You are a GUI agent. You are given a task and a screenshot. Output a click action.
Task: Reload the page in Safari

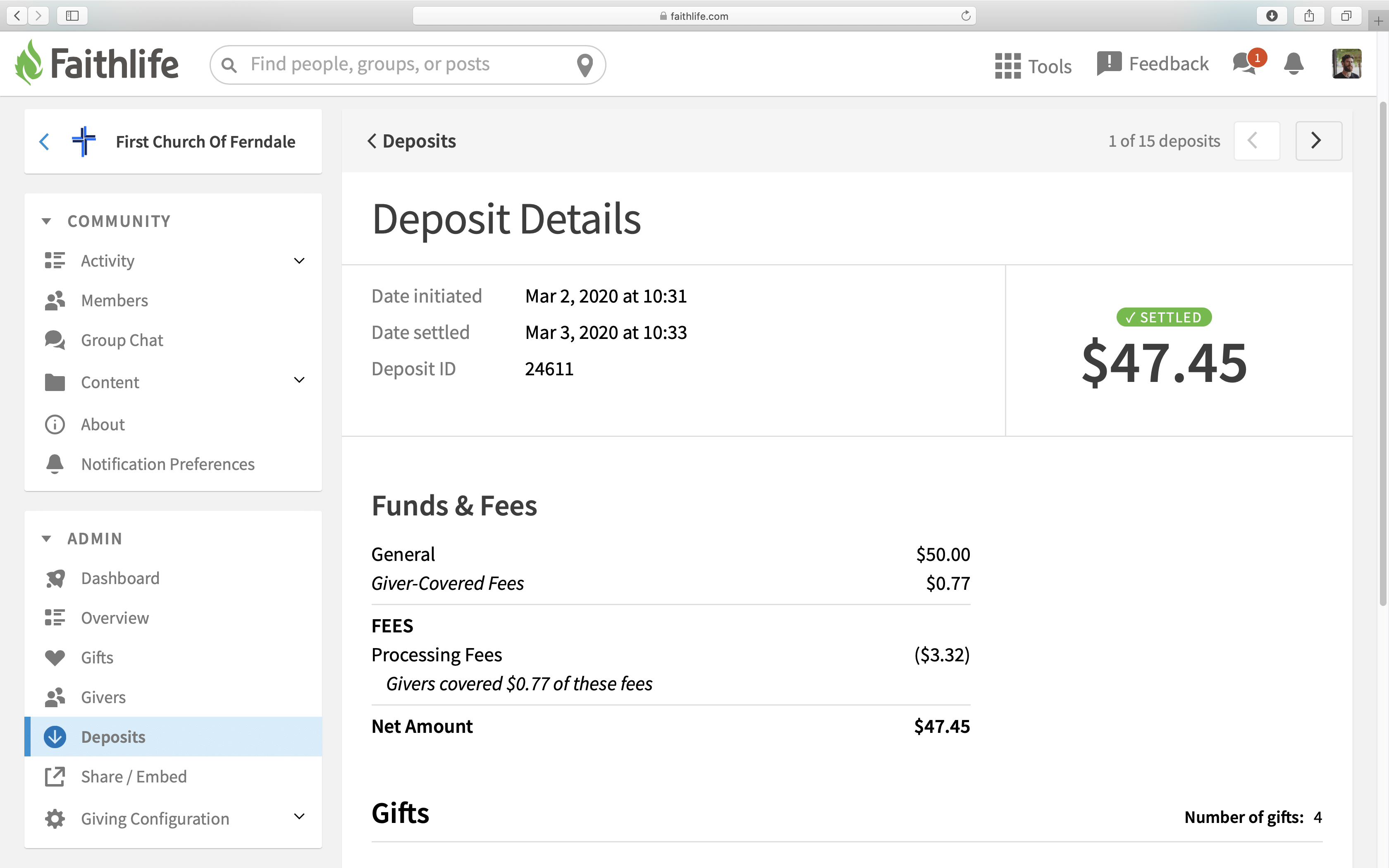coord(965,16)
